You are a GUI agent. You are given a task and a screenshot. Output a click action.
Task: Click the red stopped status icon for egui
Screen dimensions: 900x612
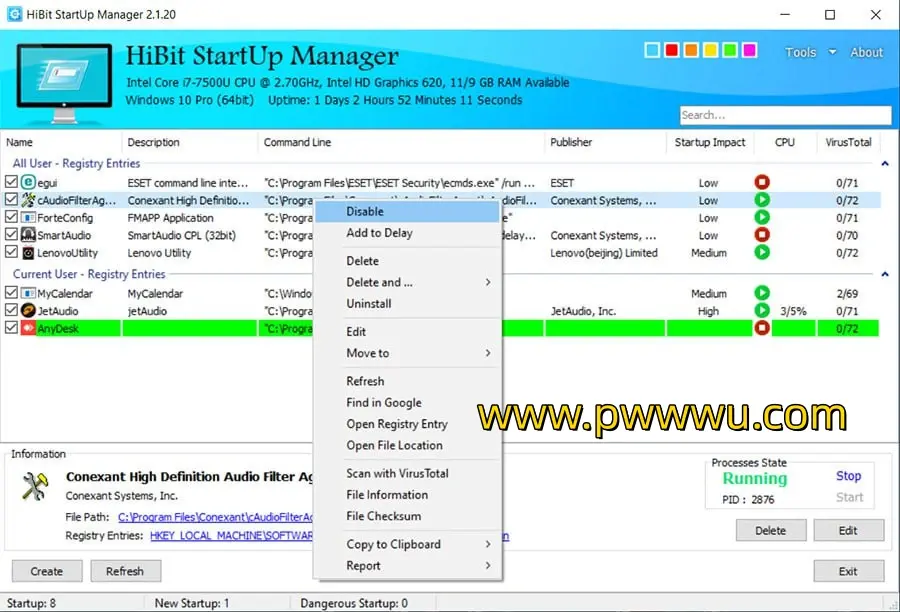pos(762,183)
